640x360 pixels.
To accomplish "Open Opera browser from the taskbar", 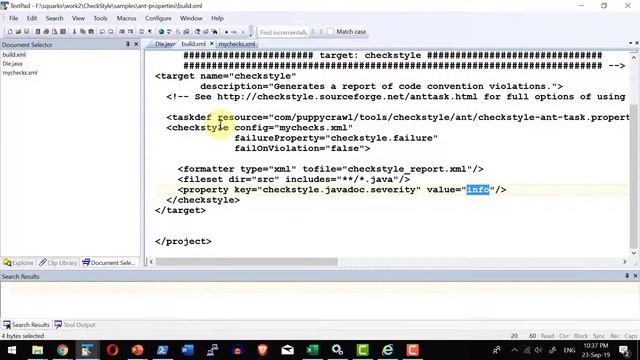I will click(112, 350).
